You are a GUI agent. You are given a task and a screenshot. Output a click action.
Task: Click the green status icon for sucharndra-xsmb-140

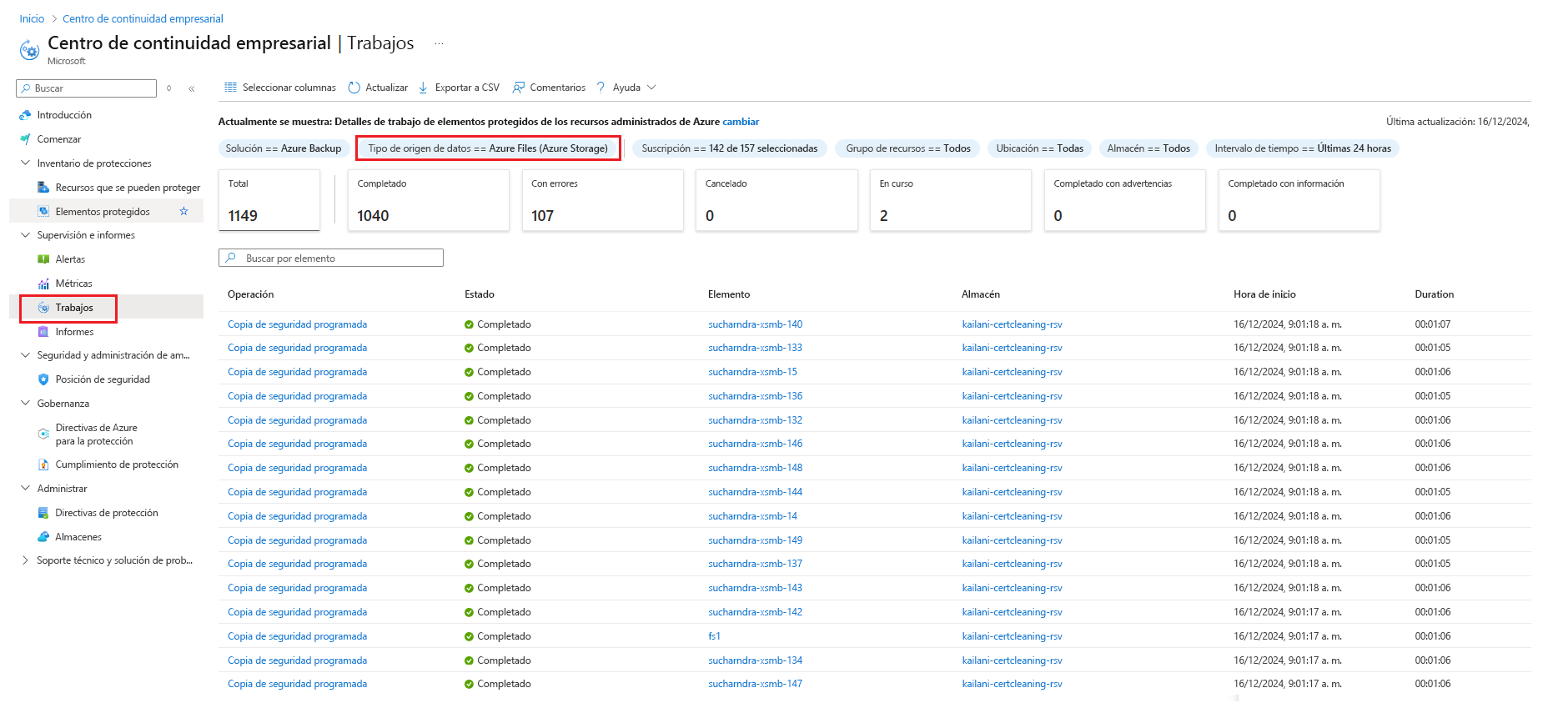tap(469, 324)
